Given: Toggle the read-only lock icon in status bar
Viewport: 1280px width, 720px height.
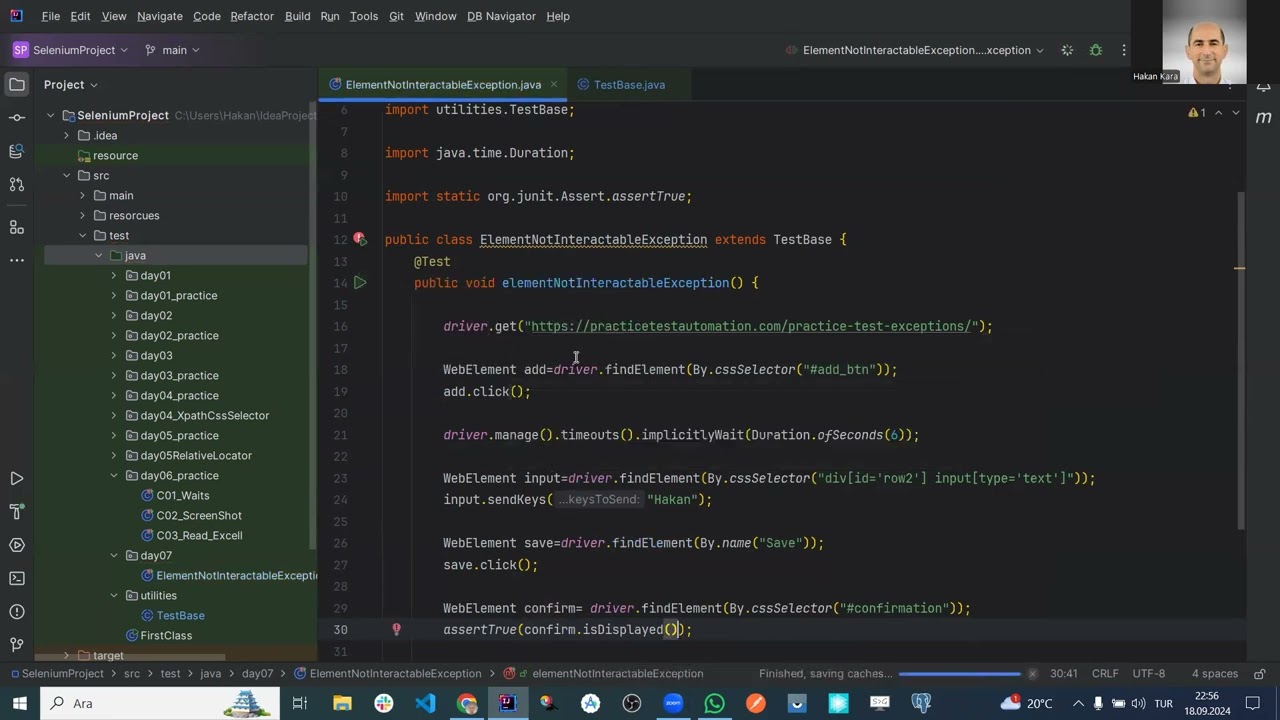Looking at the screenshot, I should (x=1260, y=673).
